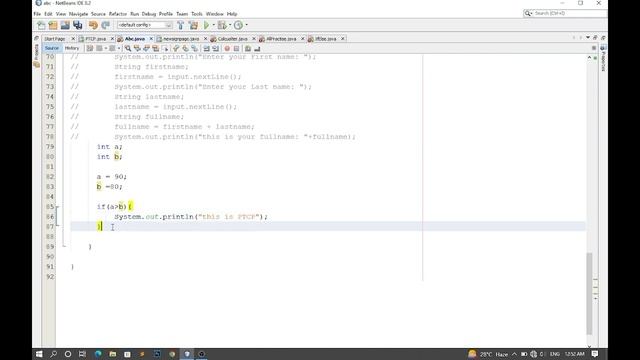Open the notification center icon
This screenshot has height=360, width=640.
click(x=595, y=354)
